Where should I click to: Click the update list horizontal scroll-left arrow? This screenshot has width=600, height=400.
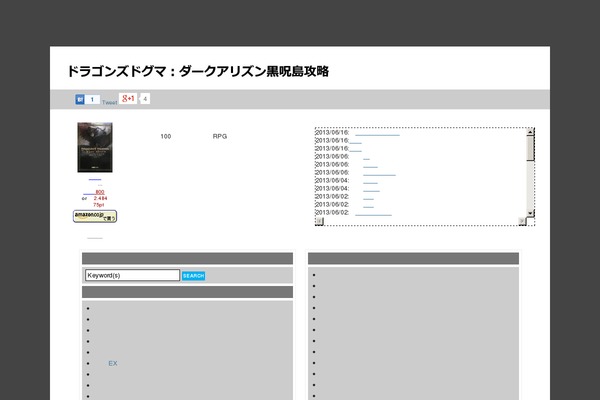point(320,221)
